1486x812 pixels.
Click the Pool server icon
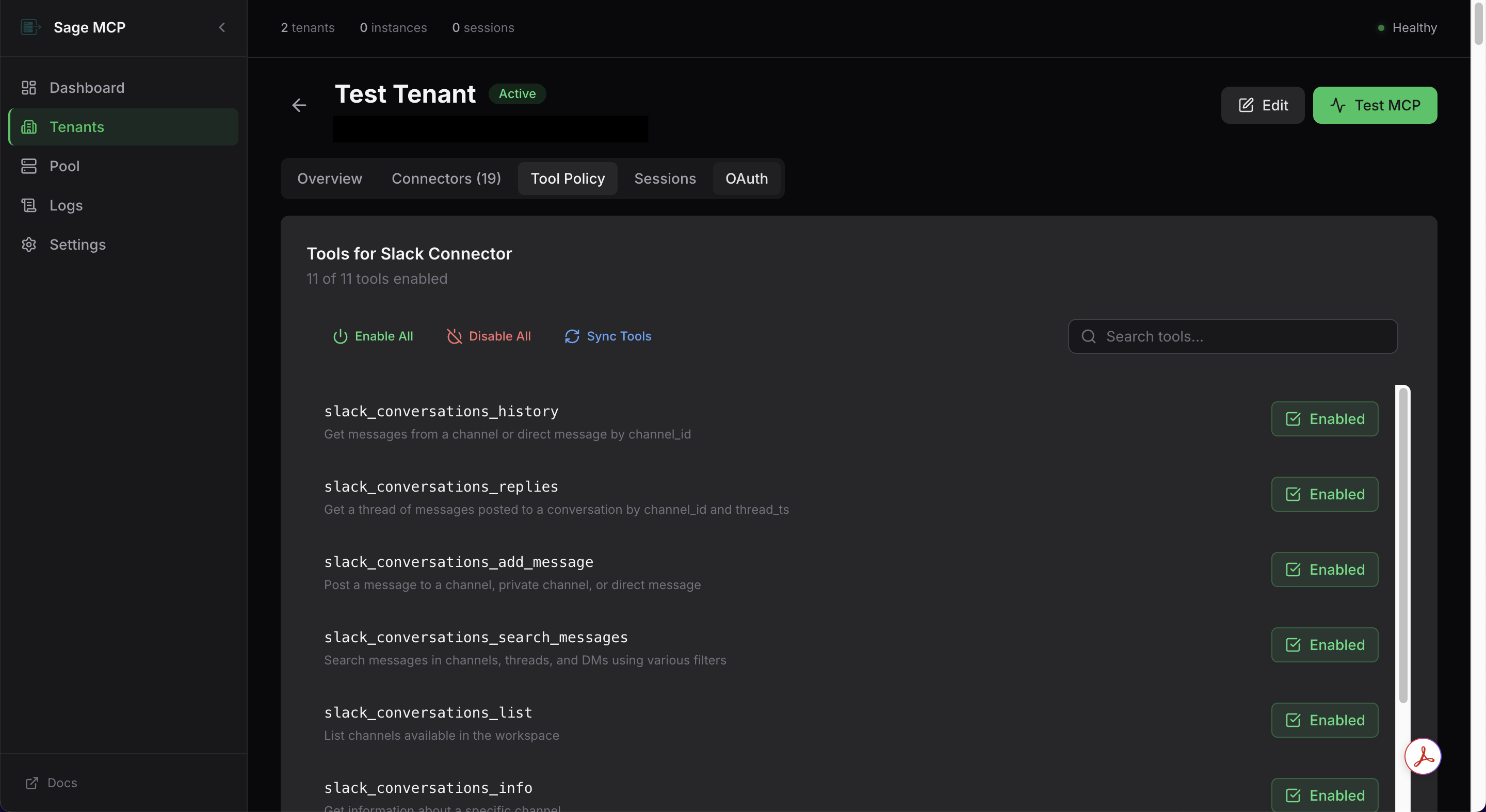[29, 166]
